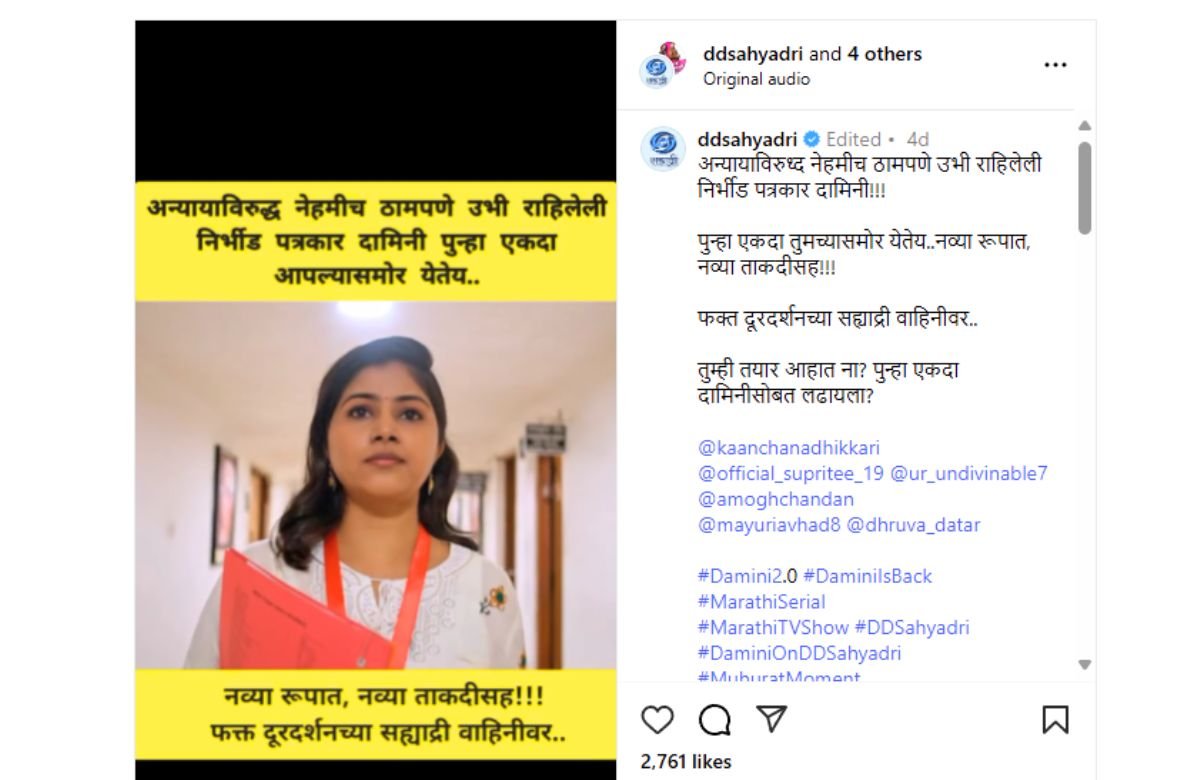Open the ddsahyadri avatar beside the caption
This screenshot has width=1200, height=780.
pyautogui.click(x=662, y=149)
